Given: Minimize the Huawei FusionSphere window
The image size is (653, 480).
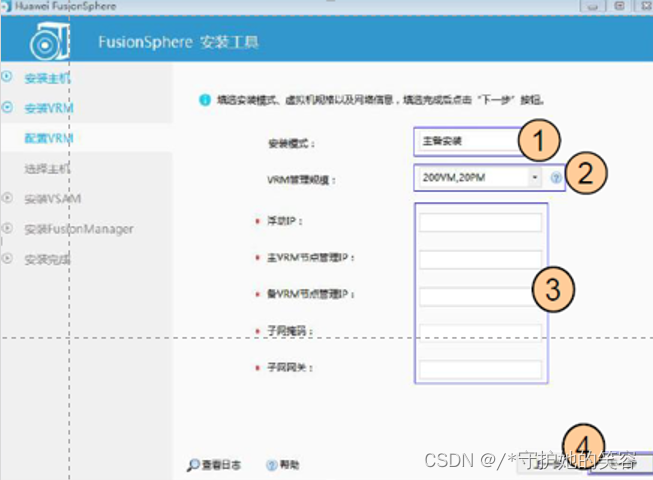Looking at the screenshot, I should pyautogui.click(x=593, y=6).
